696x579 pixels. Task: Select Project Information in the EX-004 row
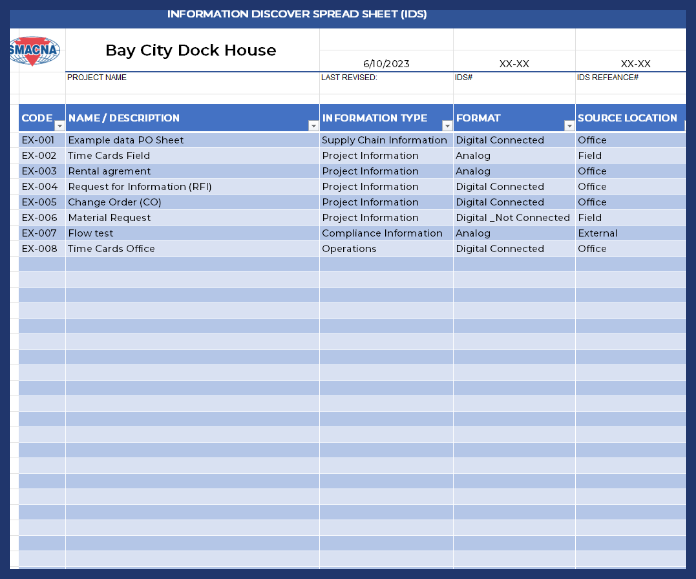pos(386,187)
